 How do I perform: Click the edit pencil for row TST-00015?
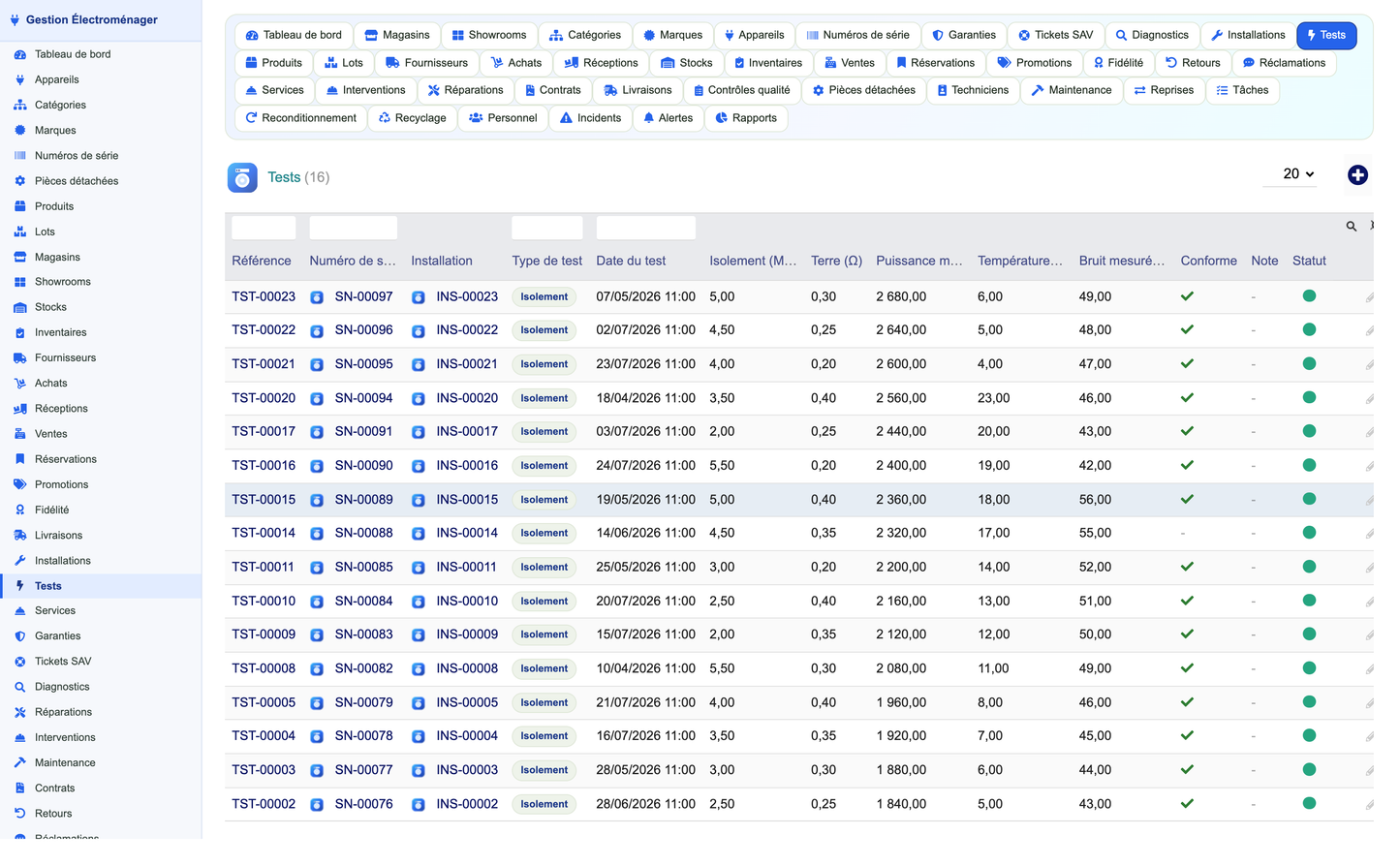point(1369,501)
